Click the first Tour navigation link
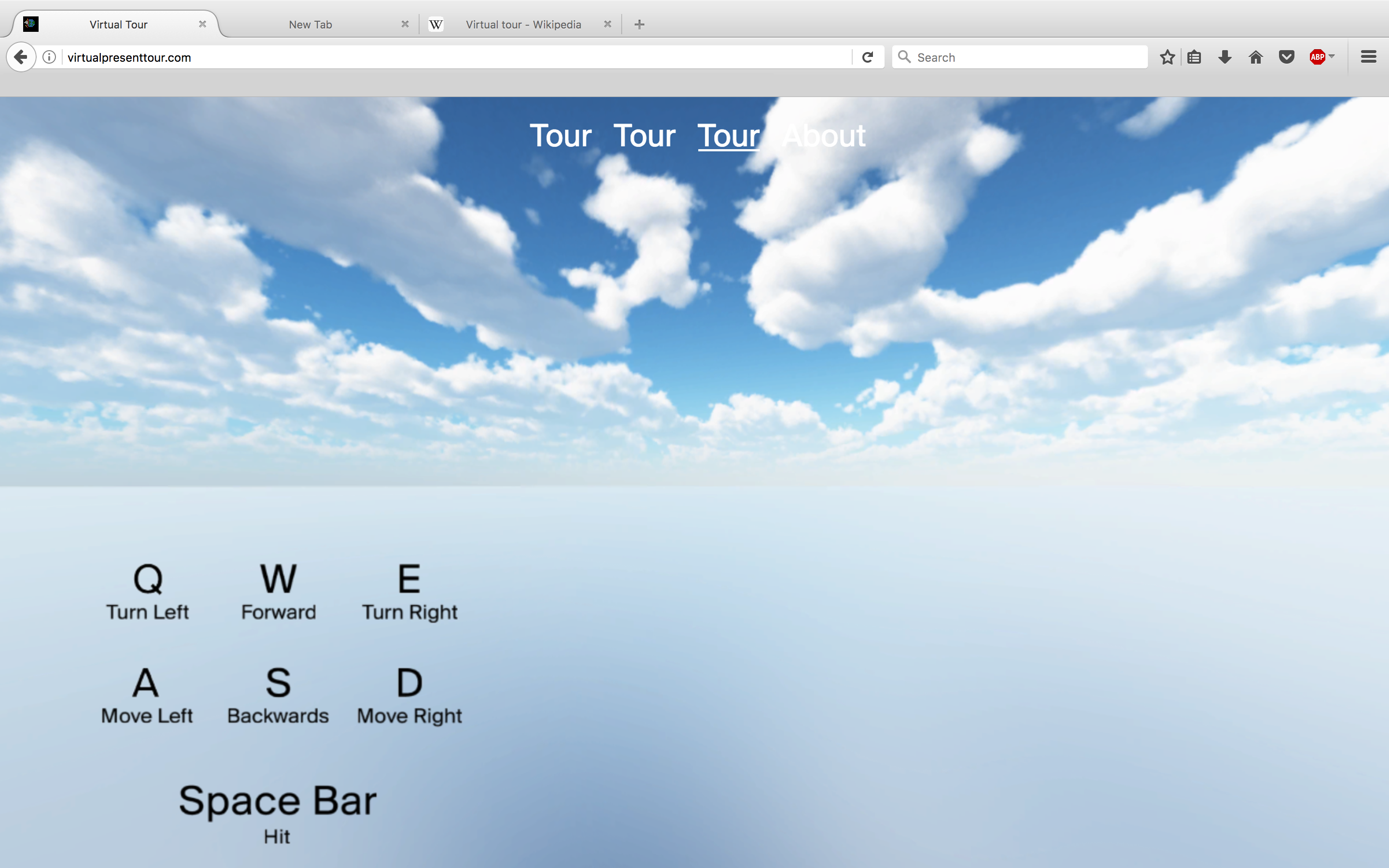 click(560, 136)
